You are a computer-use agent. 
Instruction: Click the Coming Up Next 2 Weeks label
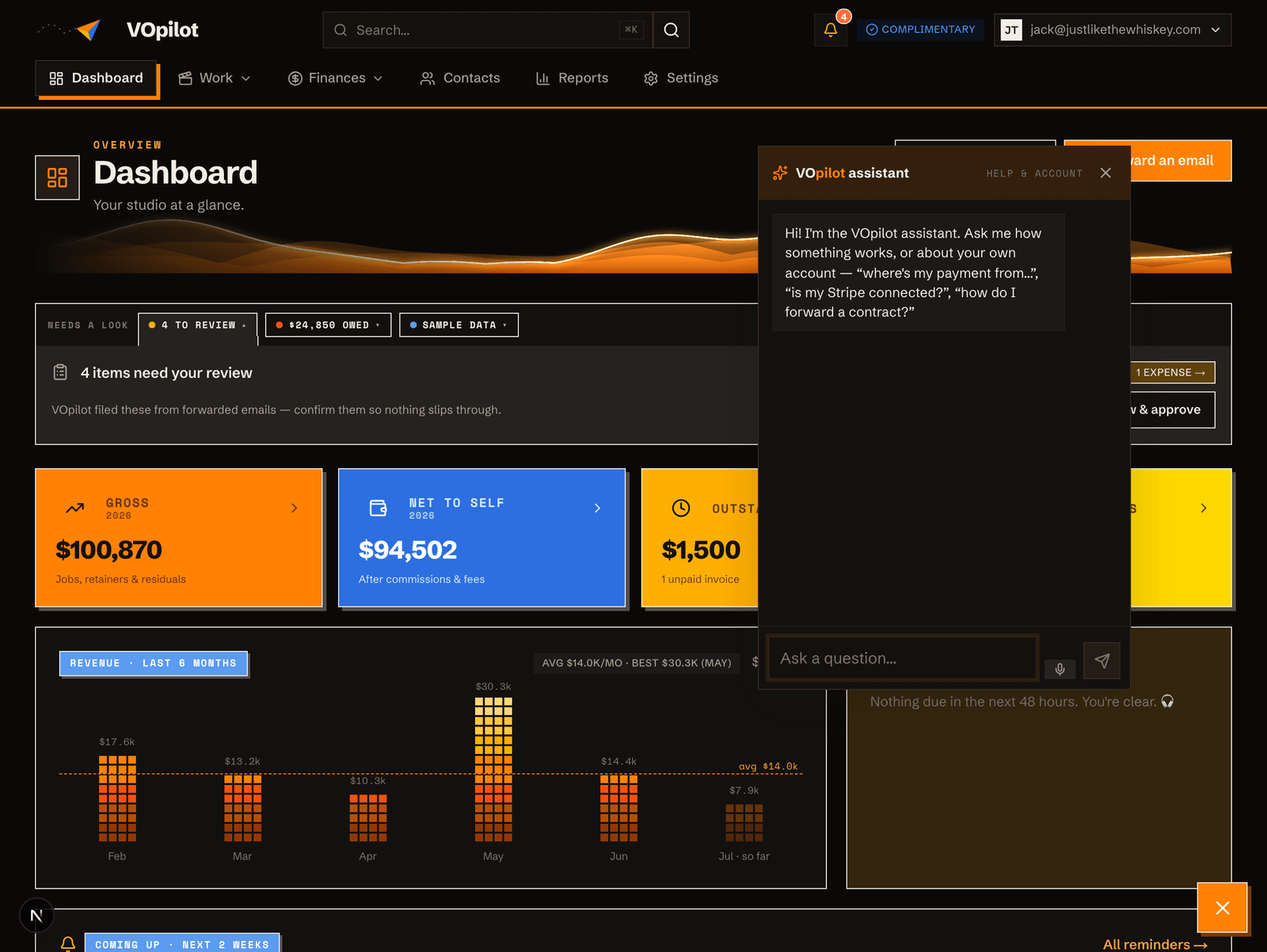coord(182,943)
